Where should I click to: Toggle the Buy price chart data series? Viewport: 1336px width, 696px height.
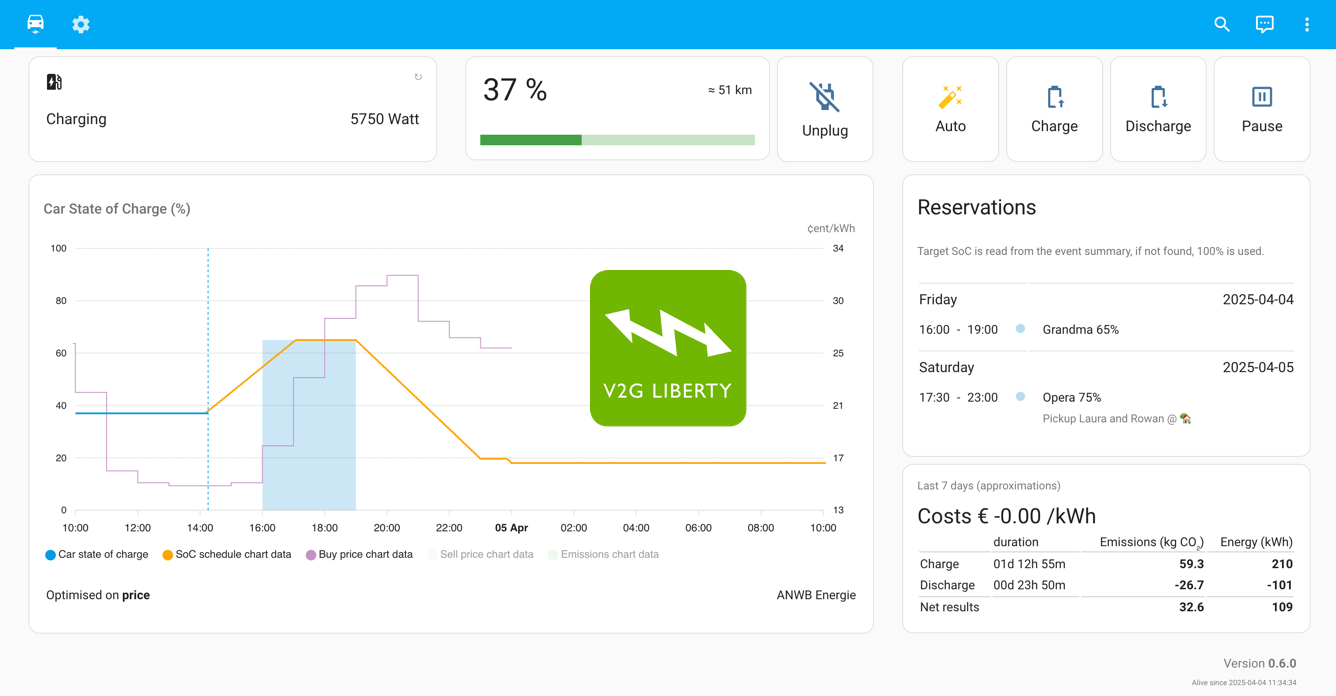coord(358,554)
